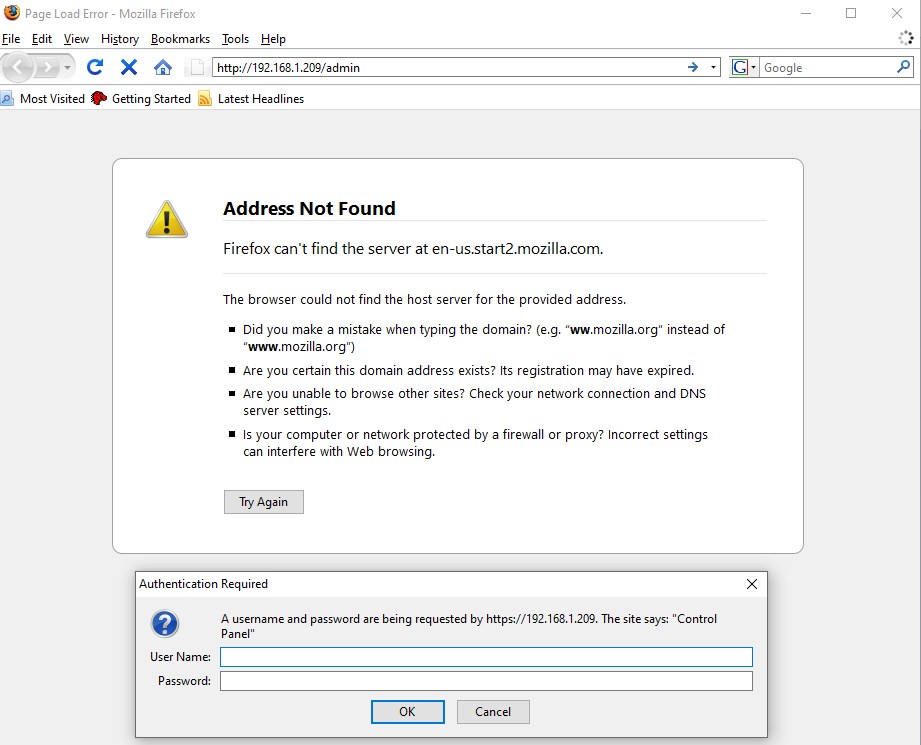Go to the Home page icon

[x=163, y=67]
